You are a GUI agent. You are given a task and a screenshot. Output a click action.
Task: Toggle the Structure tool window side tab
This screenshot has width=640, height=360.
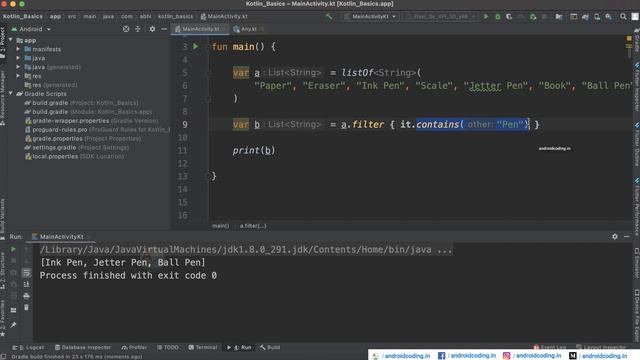click(3, 270)
